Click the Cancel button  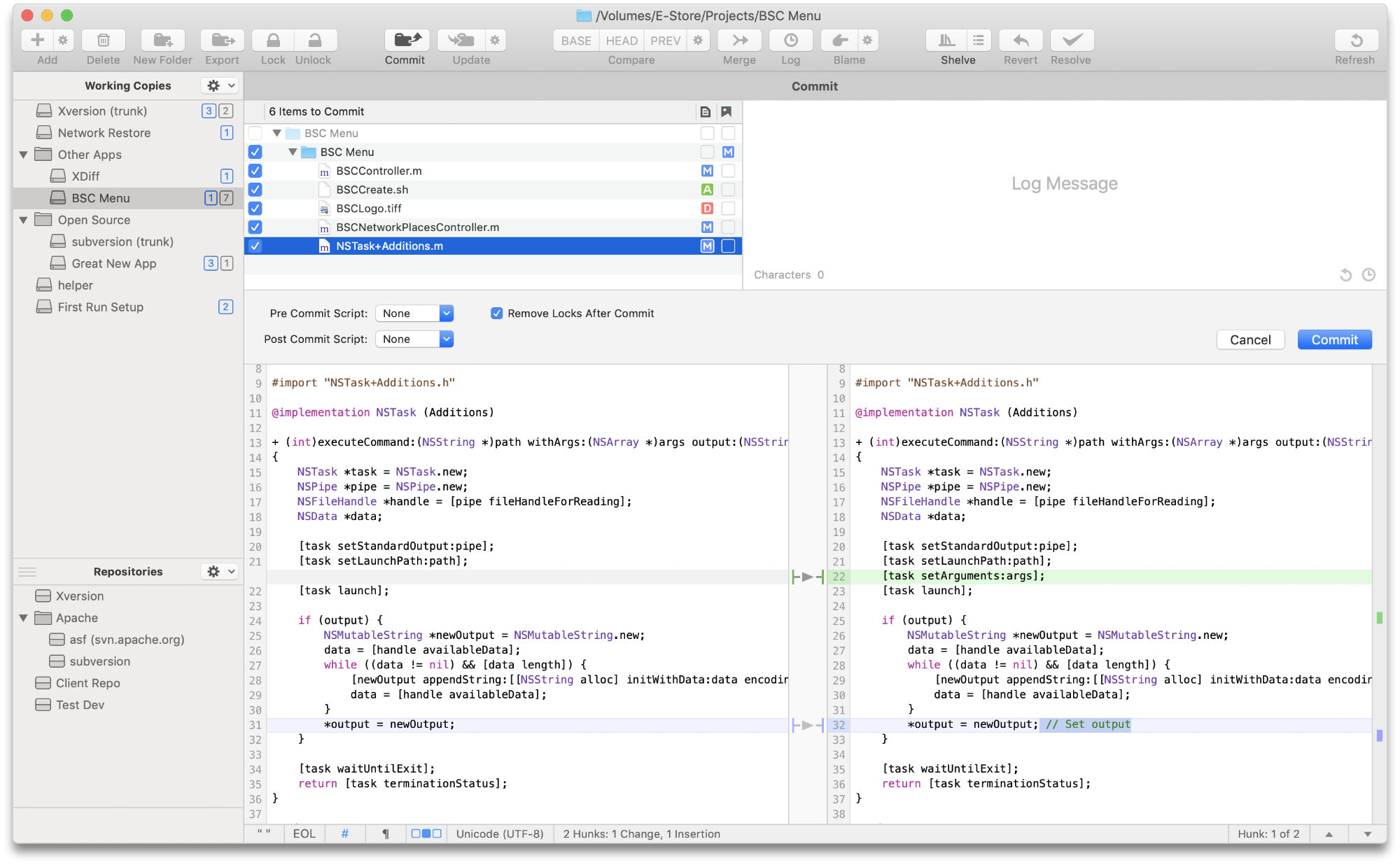(1250, 340)
